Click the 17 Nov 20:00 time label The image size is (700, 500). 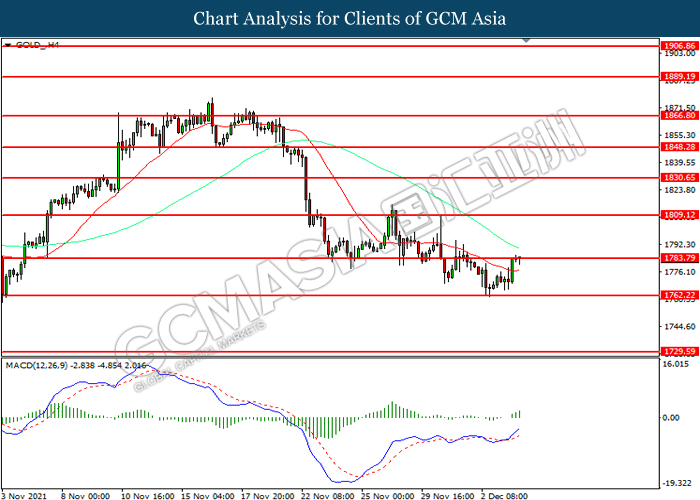pyautogui.click(x=267, y=496)
